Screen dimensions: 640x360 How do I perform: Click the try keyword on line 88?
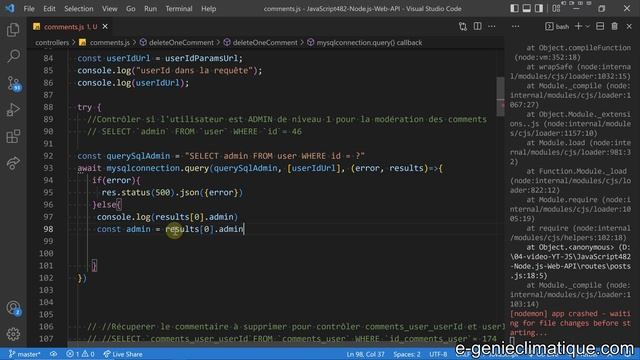(84, 107)
